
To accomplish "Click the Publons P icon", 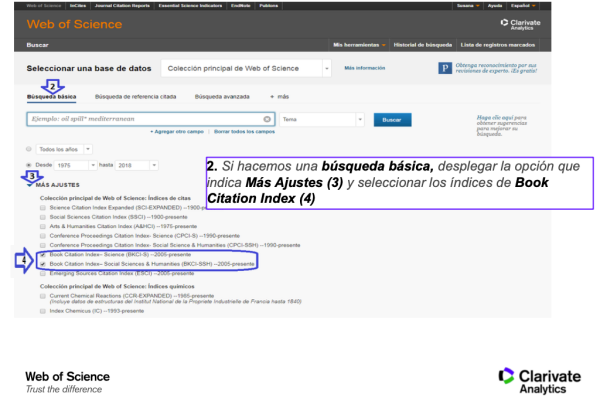I will (445, 68).
